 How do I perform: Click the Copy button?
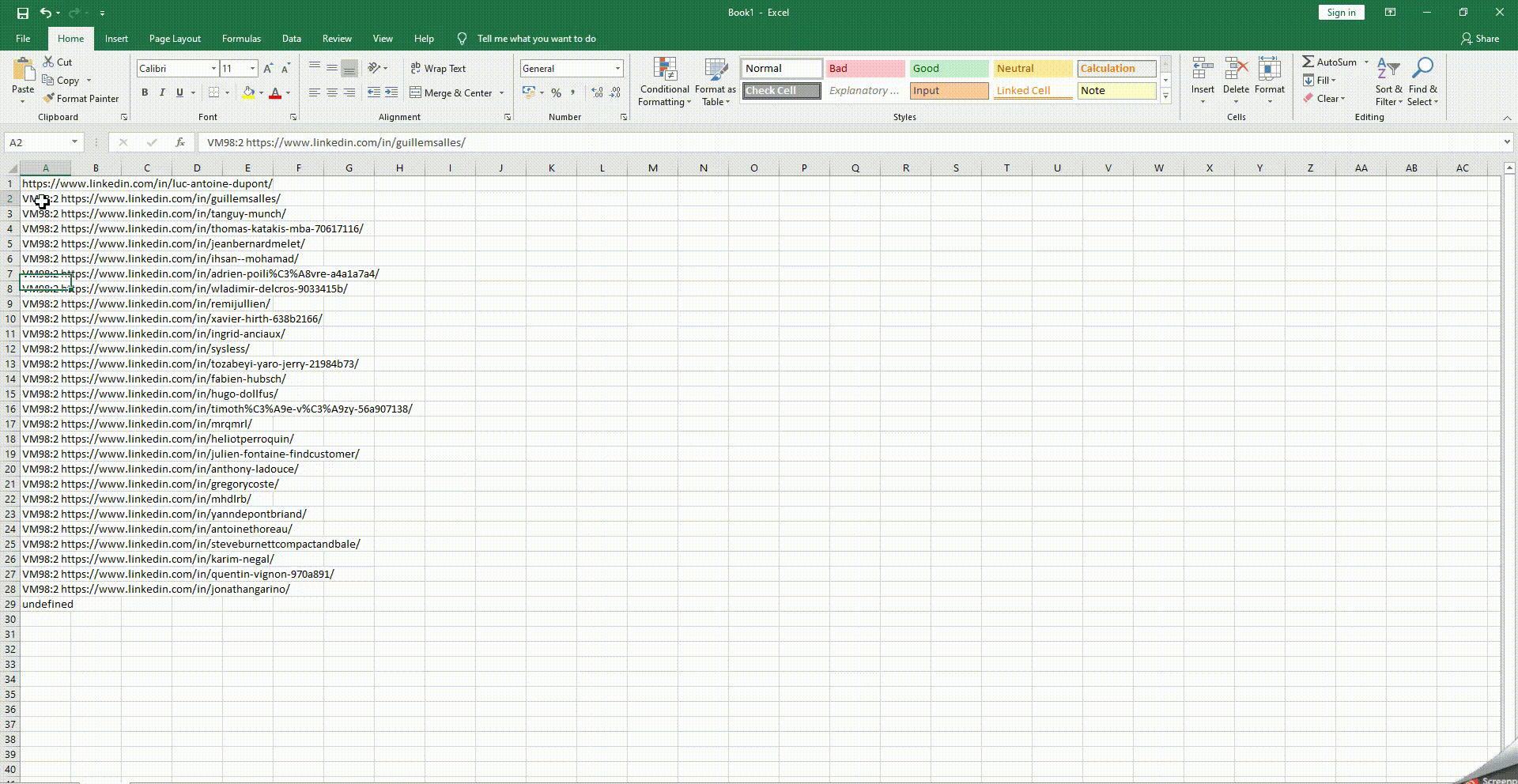(62, 80)
